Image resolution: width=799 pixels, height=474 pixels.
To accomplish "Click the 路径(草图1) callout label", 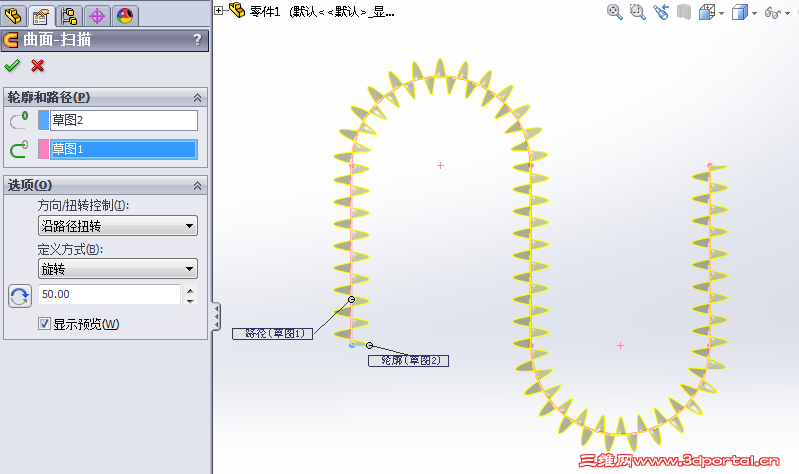I will tap(273, 334).
